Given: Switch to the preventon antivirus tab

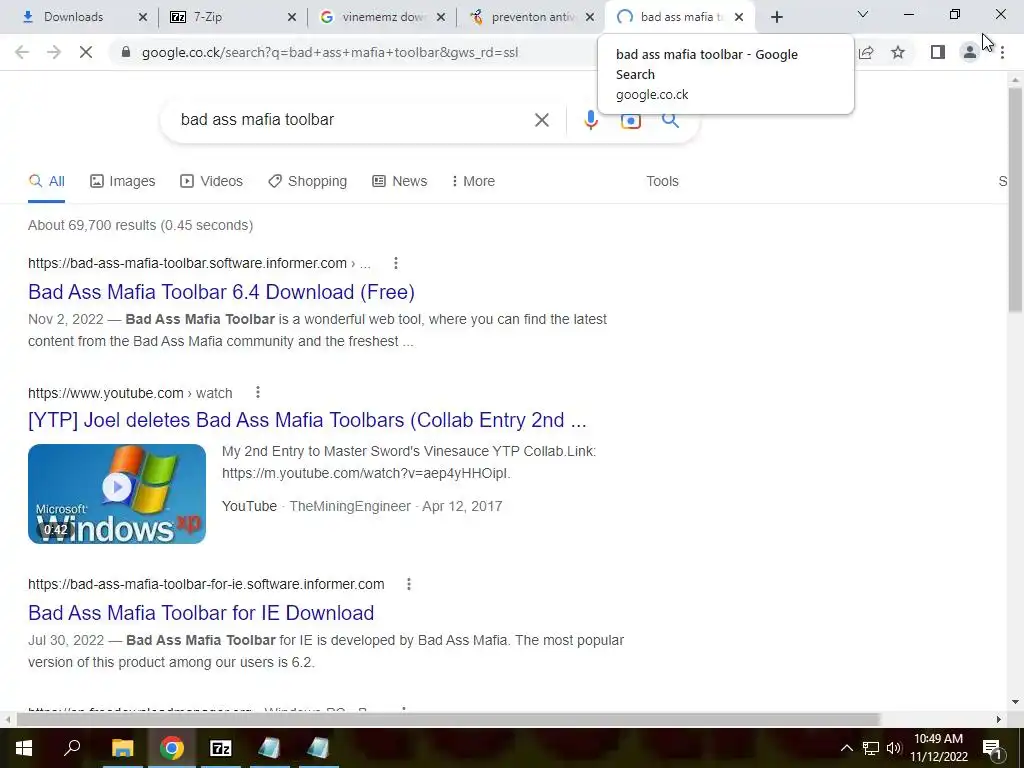Looking at the screenshot, I should (532, 17).
